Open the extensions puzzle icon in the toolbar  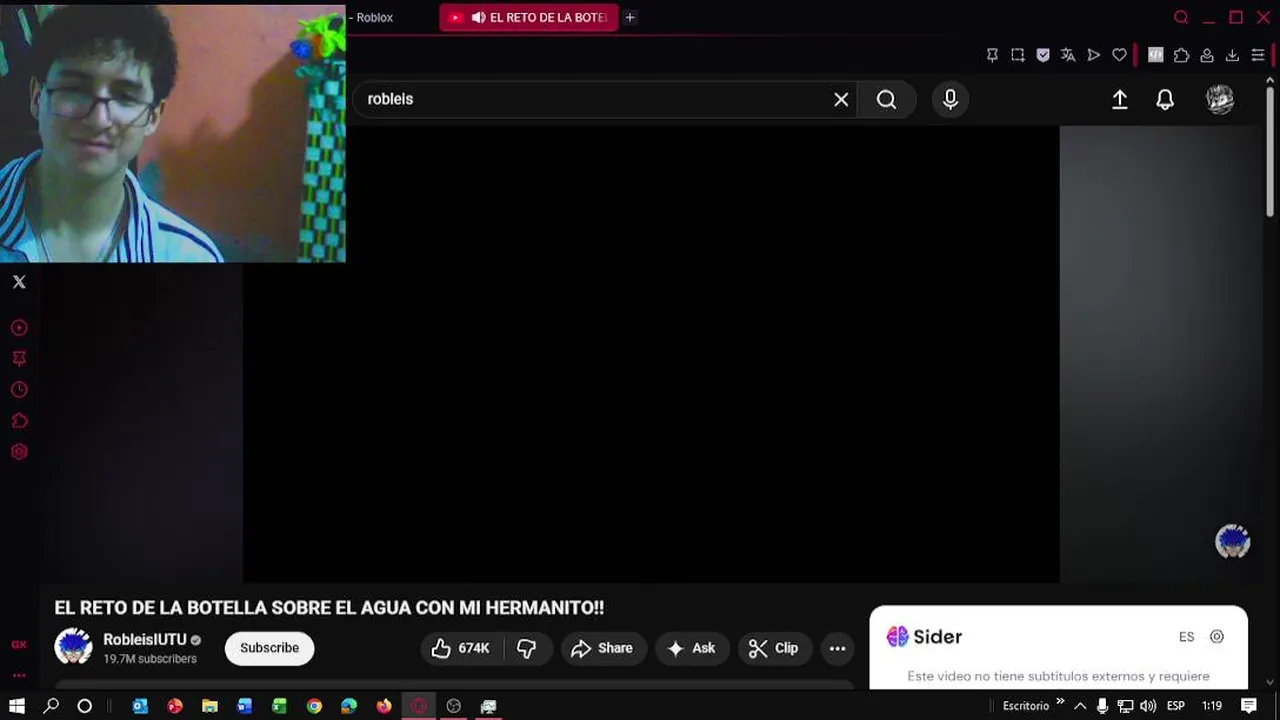pos(1181,55)
